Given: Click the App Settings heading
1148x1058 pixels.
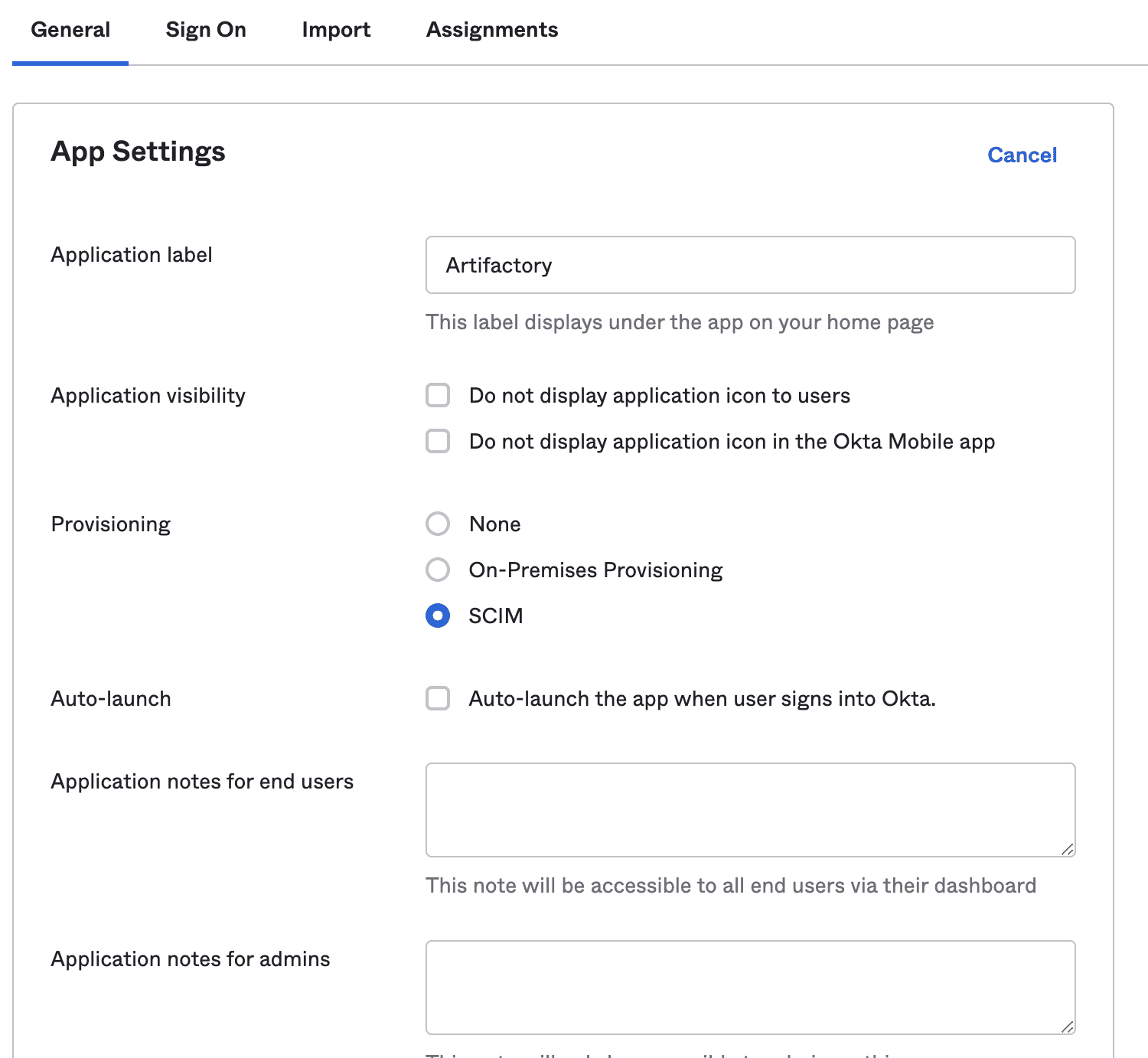Looking at the screenshot, I should pos(138,151).
